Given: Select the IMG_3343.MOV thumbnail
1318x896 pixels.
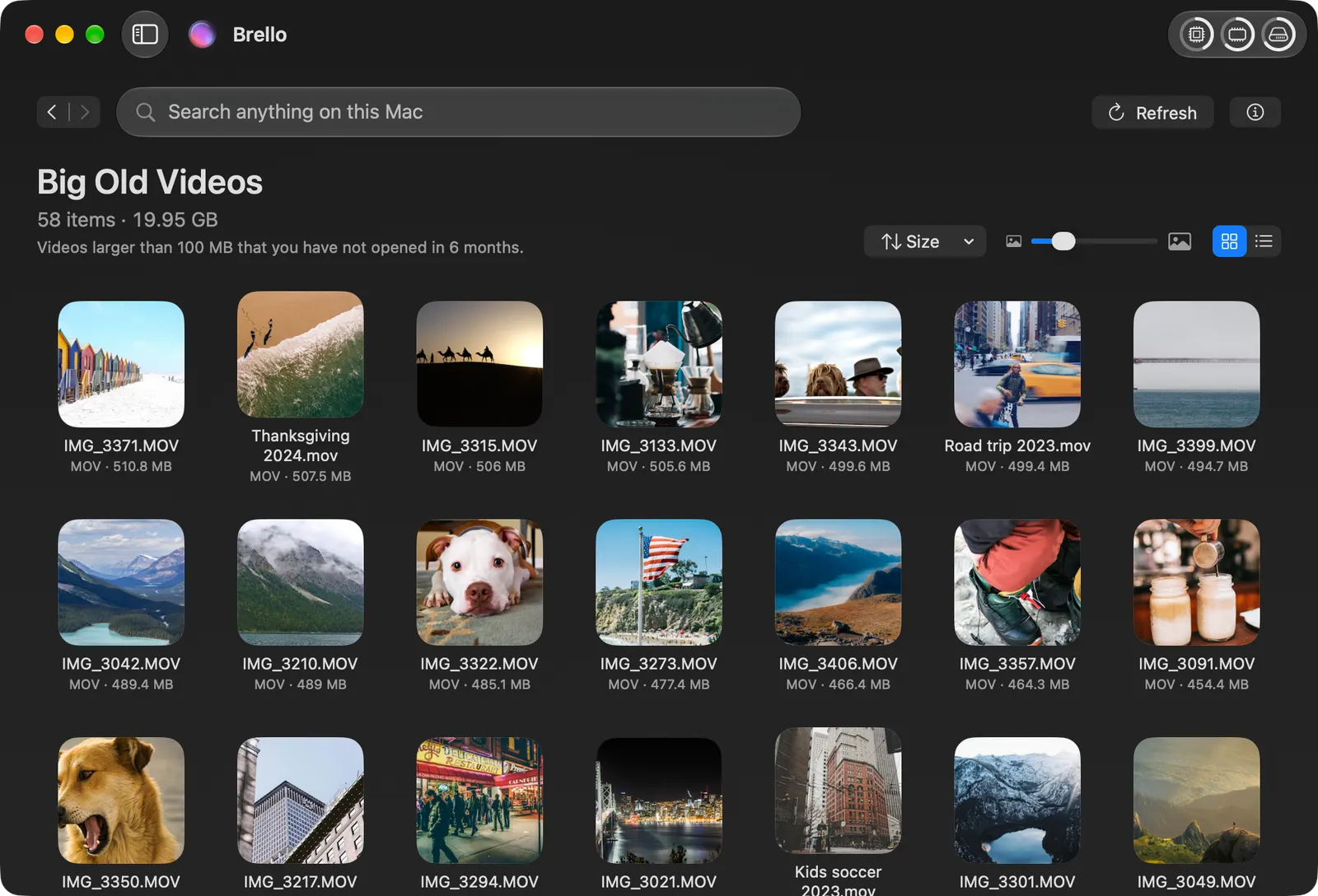Looking at the screenshot, I should 838,364.
